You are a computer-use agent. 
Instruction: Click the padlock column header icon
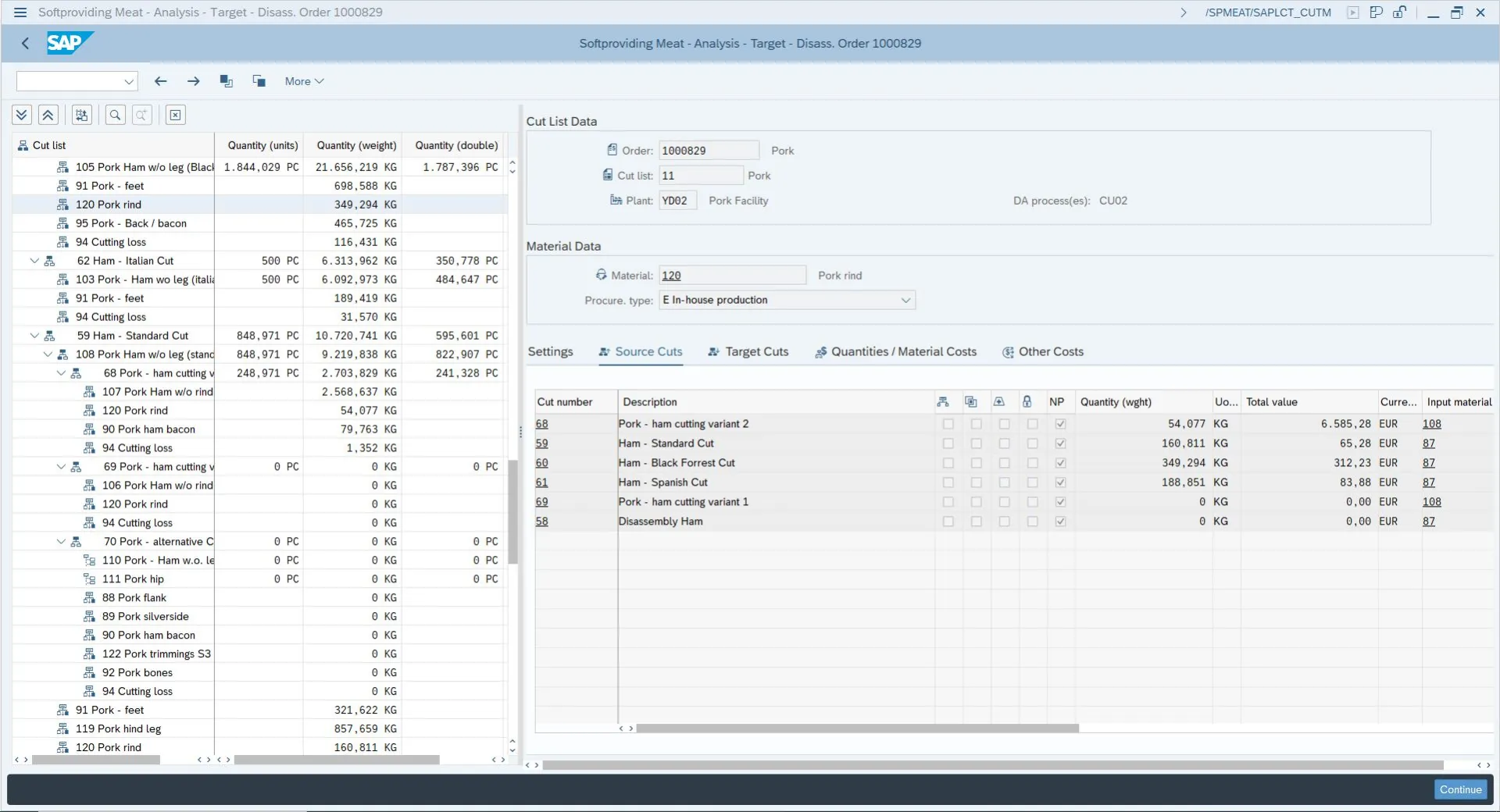point(1027,402)
